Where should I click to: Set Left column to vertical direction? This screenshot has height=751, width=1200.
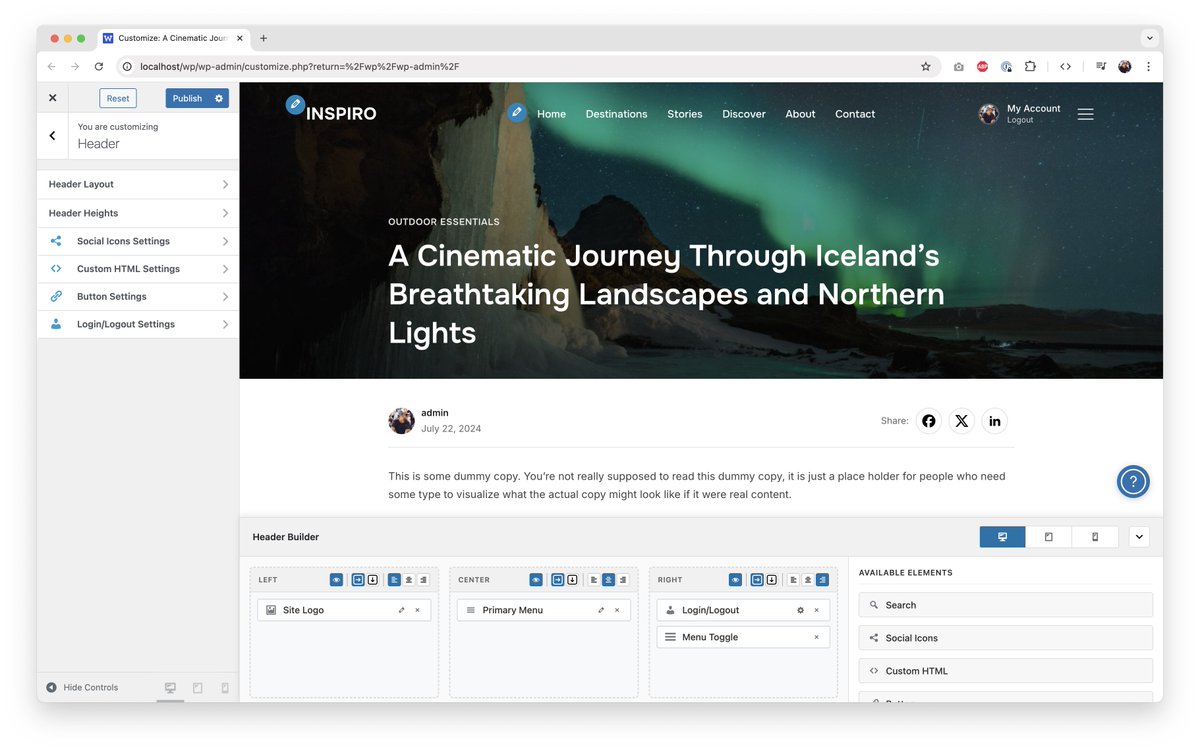[x=372, y=579]
